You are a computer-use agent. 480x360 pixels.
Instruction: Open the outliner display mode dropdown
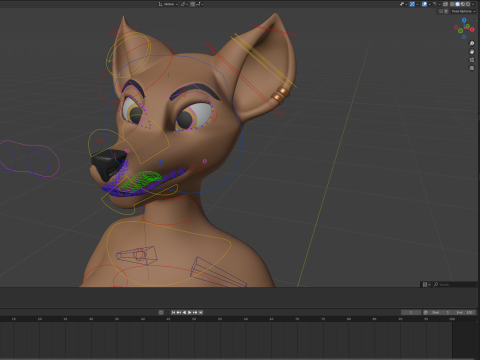[x=426, y=284]
